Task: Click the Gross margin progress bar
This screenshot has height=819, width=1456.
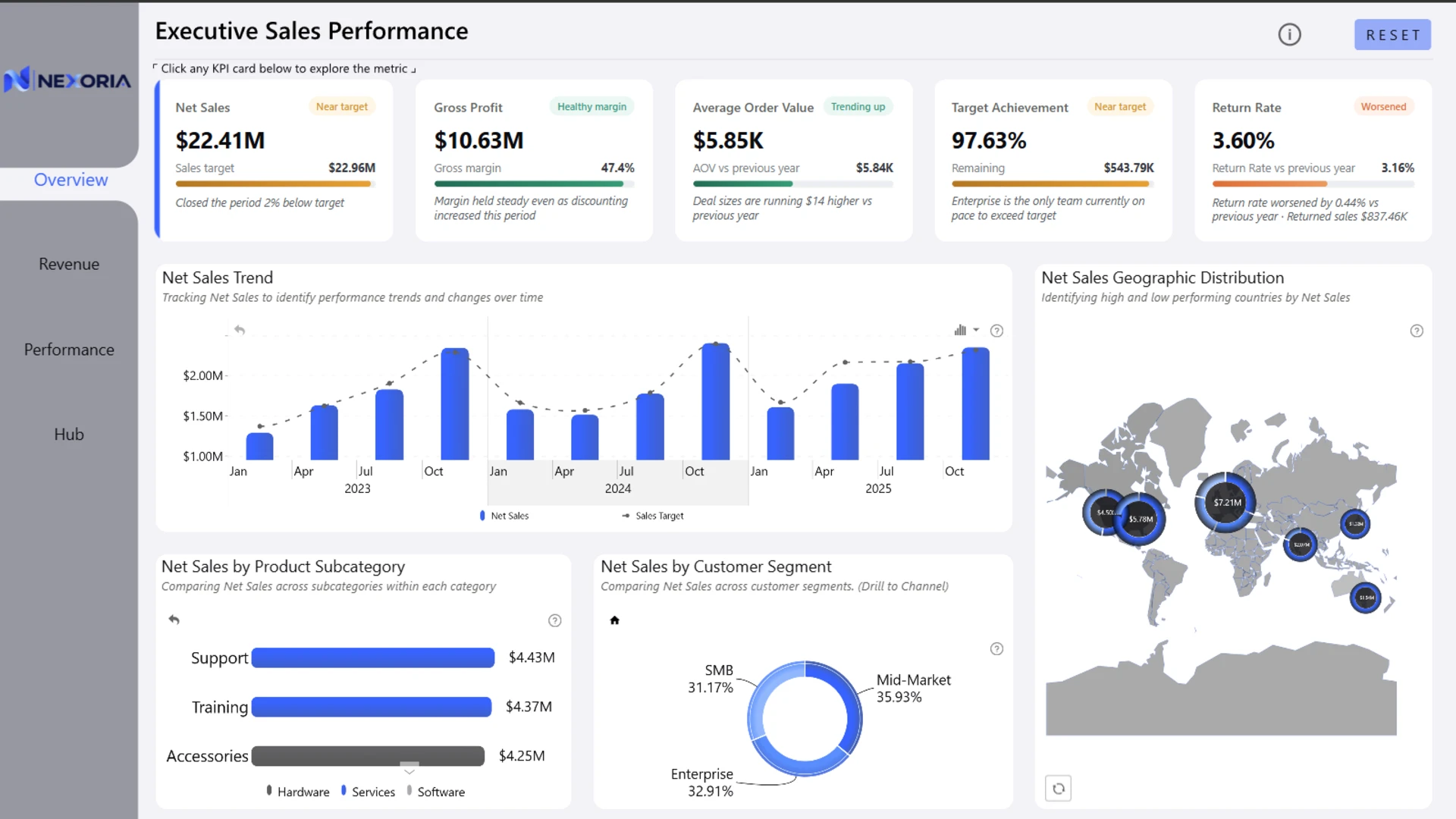Action: [x=534, y=184]
